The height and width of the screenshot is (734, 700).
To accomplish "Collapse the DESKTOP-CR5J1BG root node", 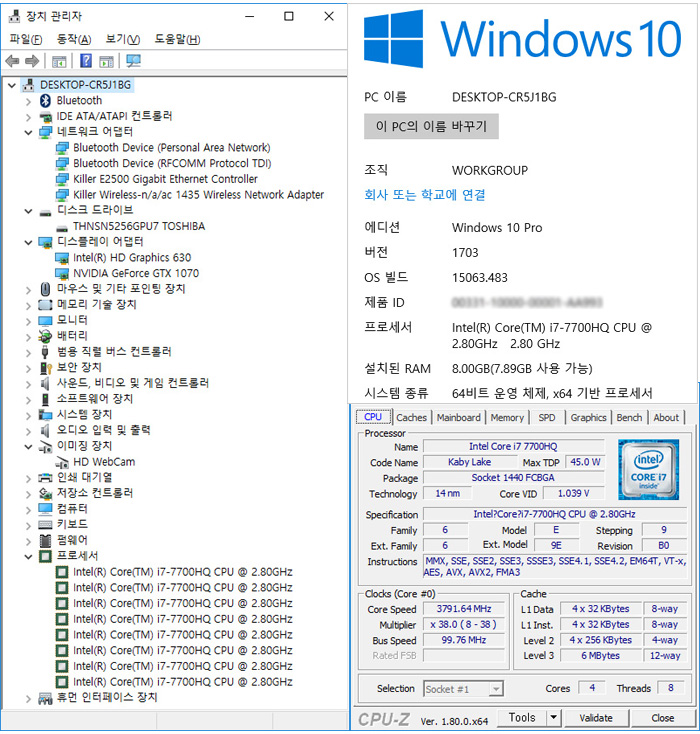I will [x=12, y=85].
